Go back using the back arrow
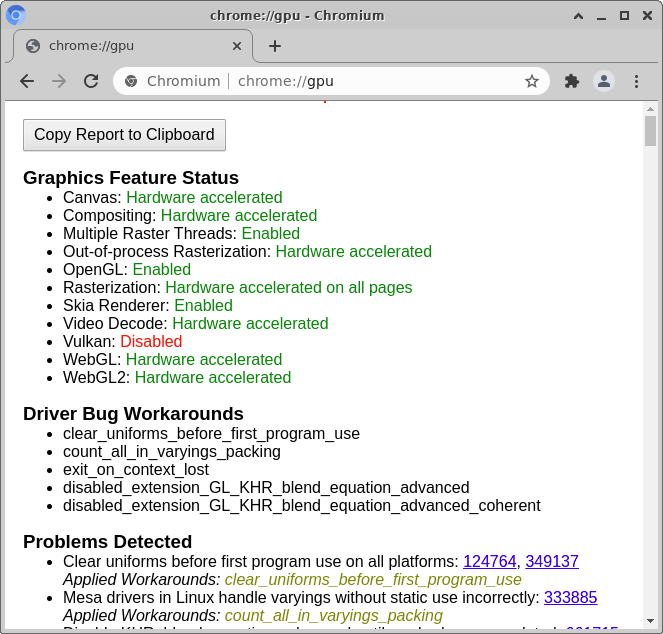The height and width of the screenshot is (634, 663). click(27, 81)
